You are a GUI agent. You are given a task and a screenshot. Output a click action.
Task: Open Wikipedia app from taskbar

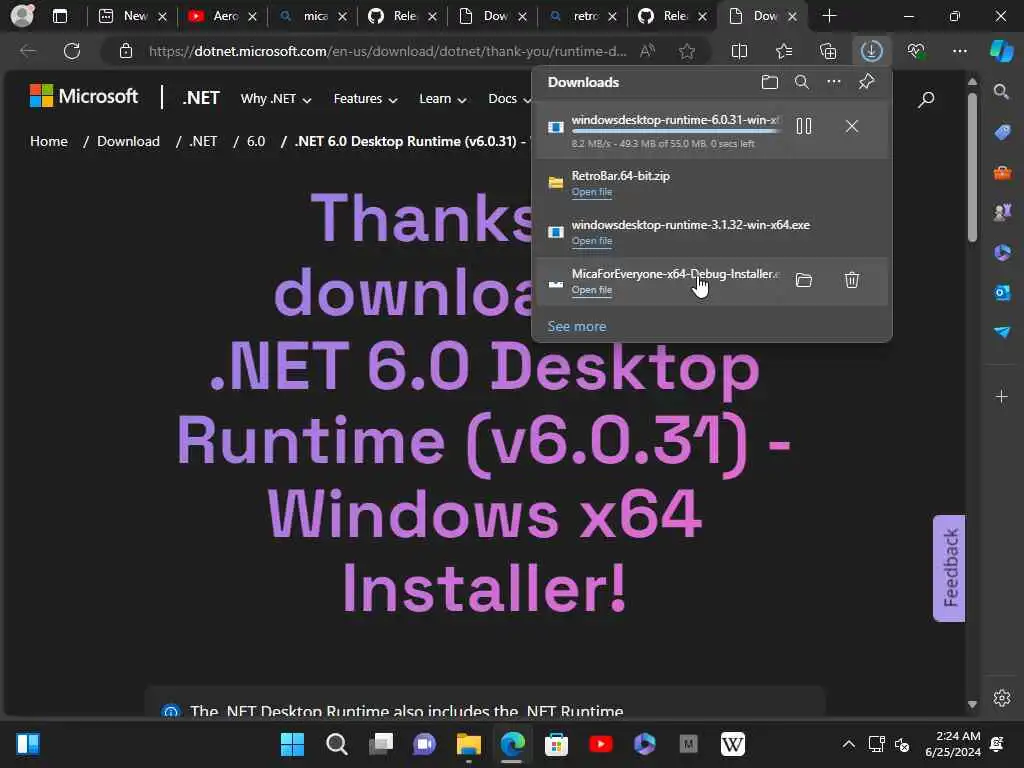(x=733, y=744)
